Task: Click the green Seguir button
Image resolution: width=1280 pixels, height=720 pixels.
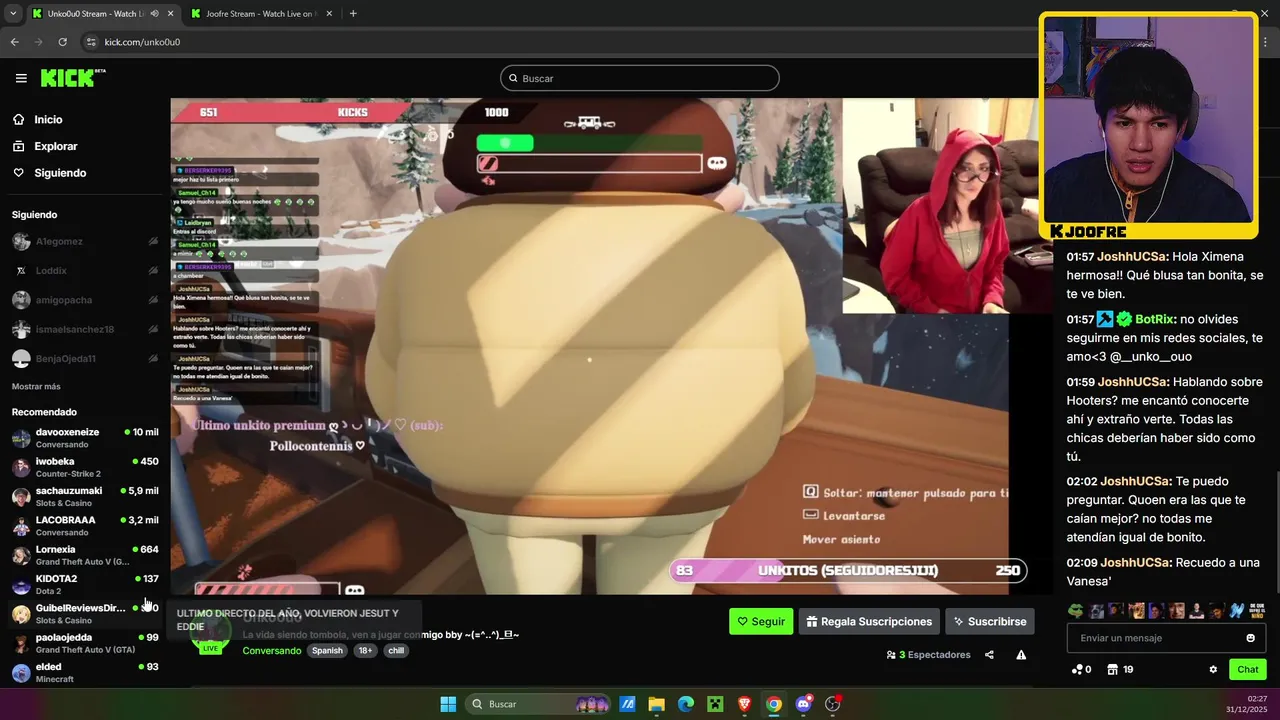Action: [x=761, y=621]
